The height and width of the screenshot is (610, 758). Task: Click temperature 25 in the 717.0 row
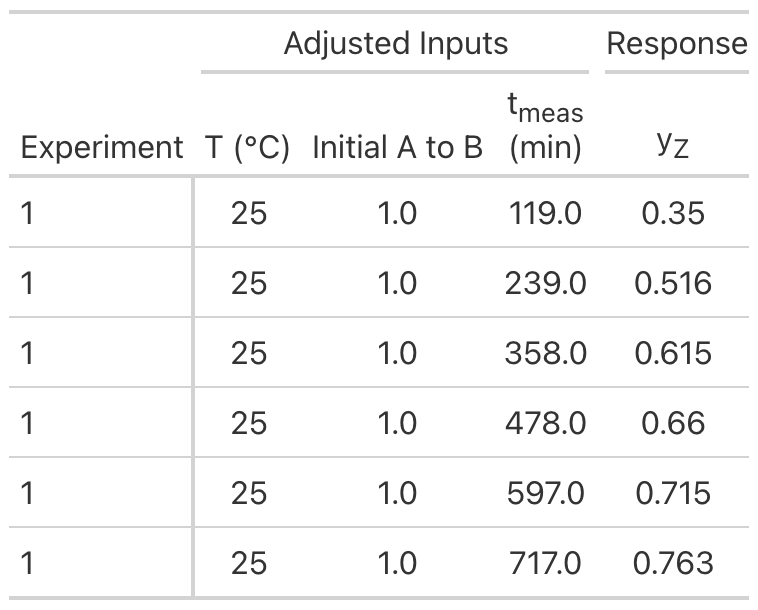coord(248,564)
